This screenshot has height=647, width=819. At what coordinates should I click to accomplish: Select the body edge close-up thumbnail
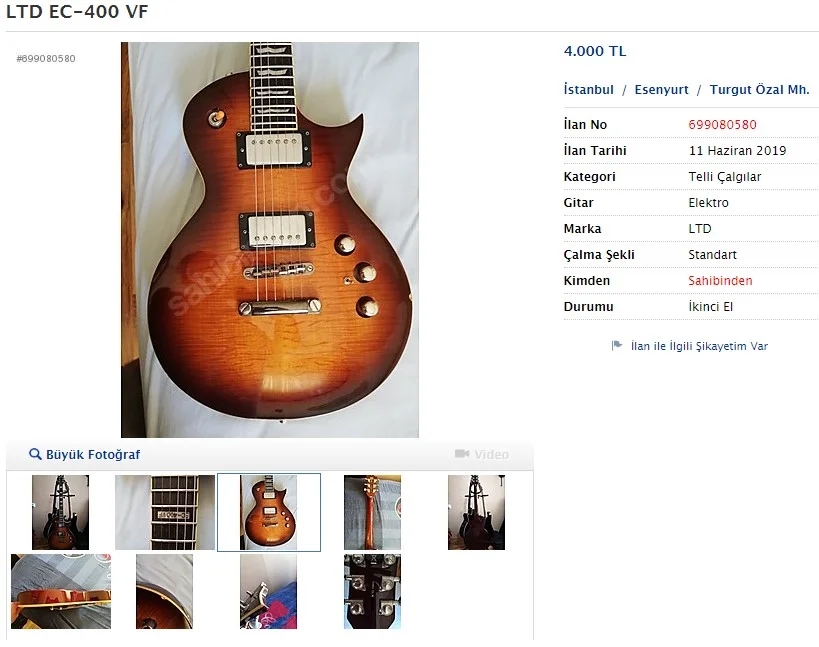pos(165,592)
